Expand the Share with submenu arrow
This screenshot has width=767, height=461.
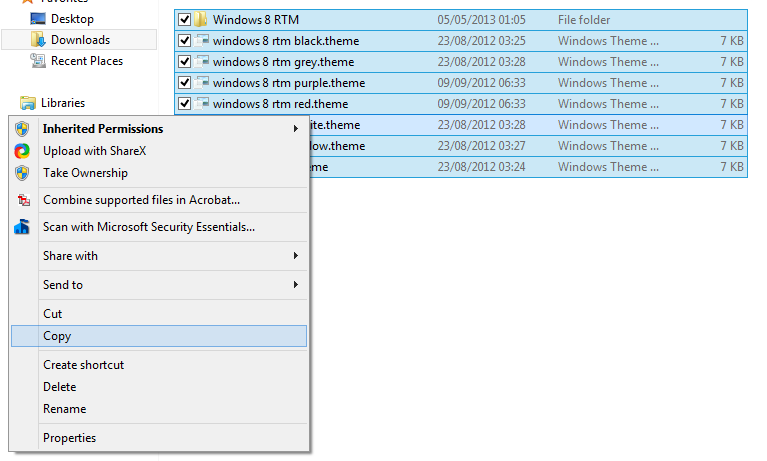[295, 255]
